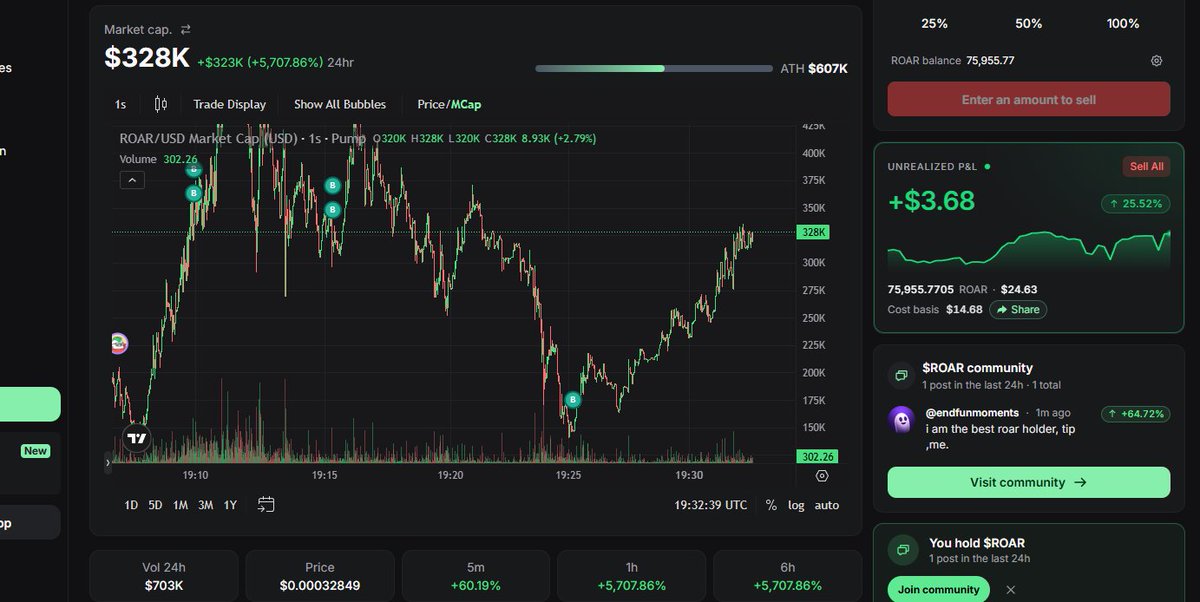The width and height of the screenshot is (1200, 602).
Task: Open @endfunmoments username link
Action: click(972, 413)
